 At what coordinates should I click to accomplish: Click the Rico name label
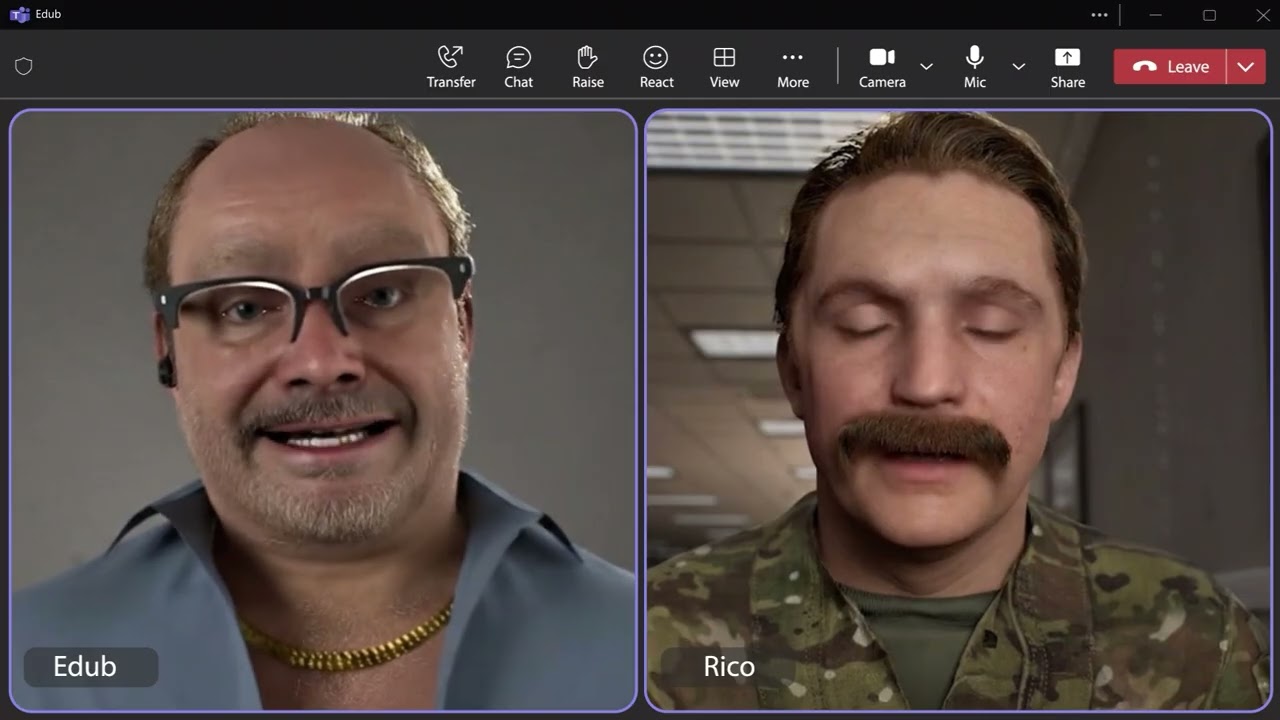click(729, 667)
